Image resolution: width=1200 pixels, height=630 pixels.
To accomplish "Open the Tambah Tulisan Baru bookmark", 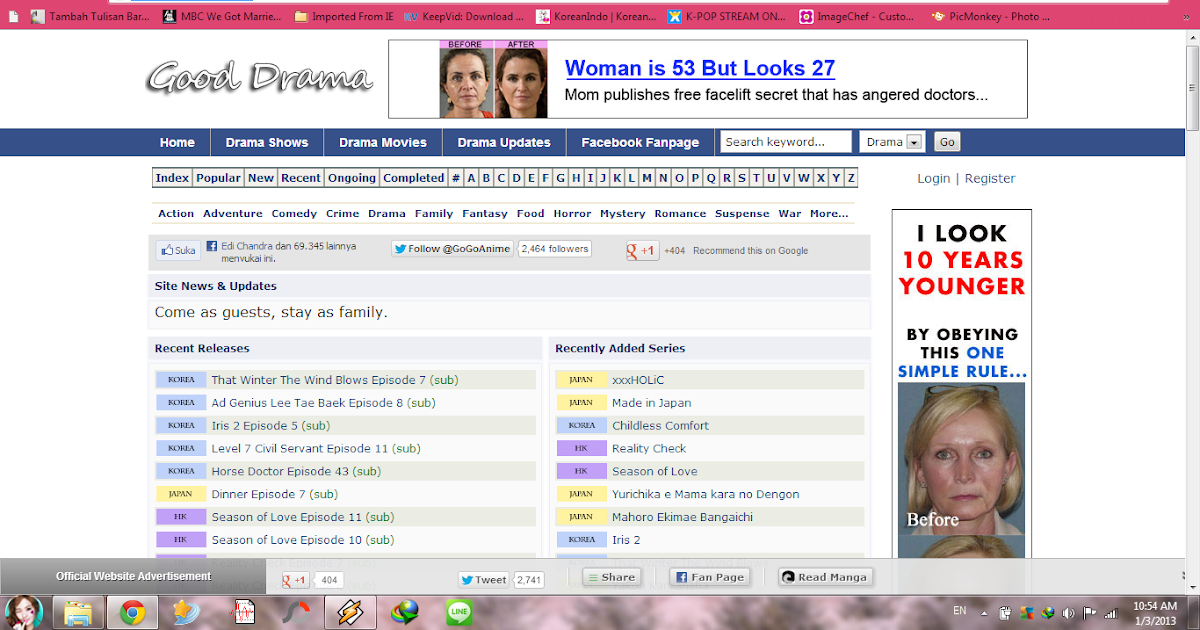I will [x=90, y=16].
